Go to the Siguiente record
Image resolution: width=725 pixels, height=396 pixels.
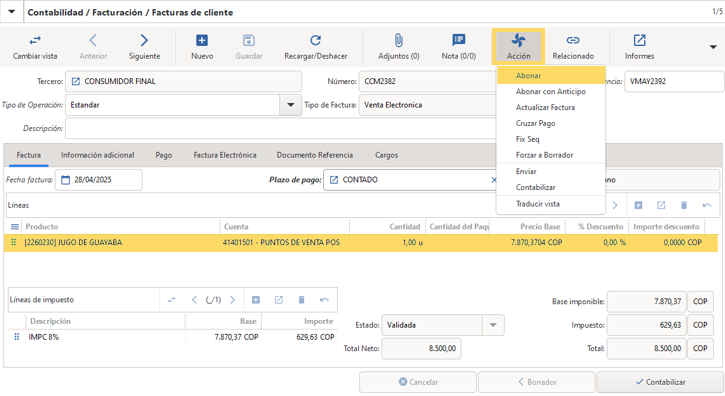[x=144, y=47]
